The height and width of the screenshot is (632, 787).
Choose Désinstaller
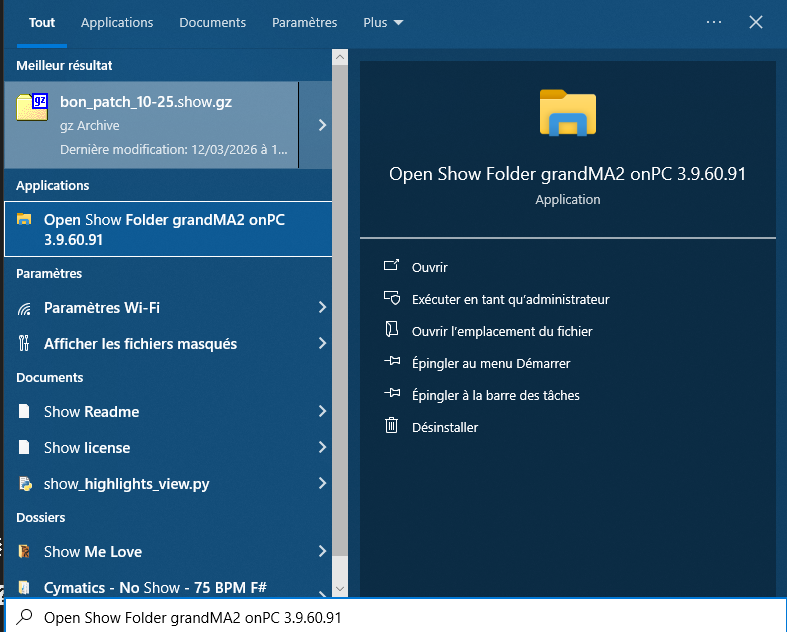(x=445, y=428)
